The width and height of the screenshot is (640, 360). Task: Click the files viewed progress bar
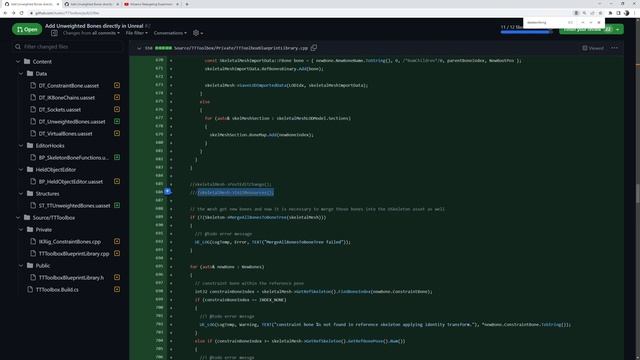527,32
